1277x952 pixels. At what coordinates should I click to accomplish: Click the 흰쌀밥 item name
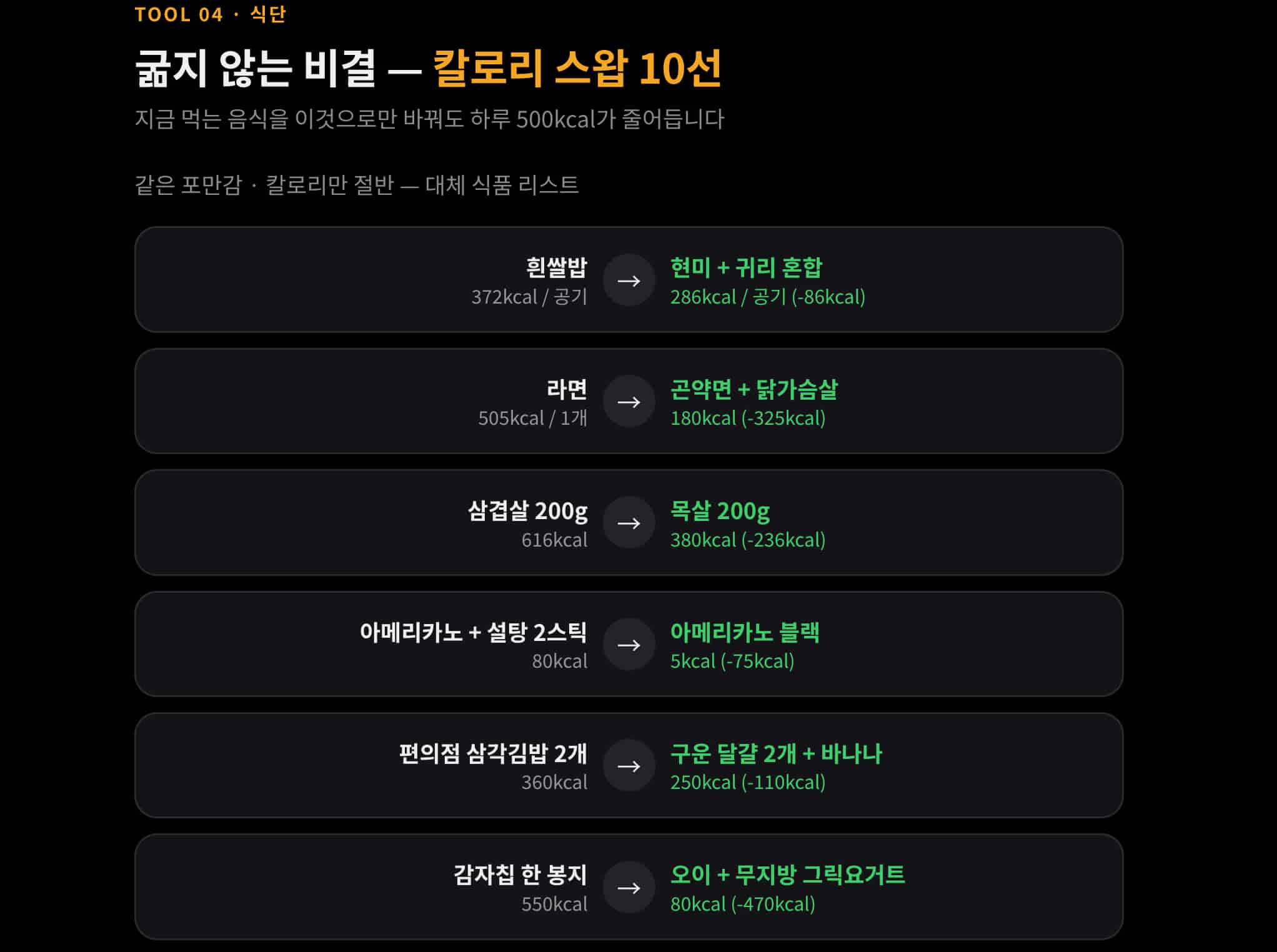pos(556,268)
